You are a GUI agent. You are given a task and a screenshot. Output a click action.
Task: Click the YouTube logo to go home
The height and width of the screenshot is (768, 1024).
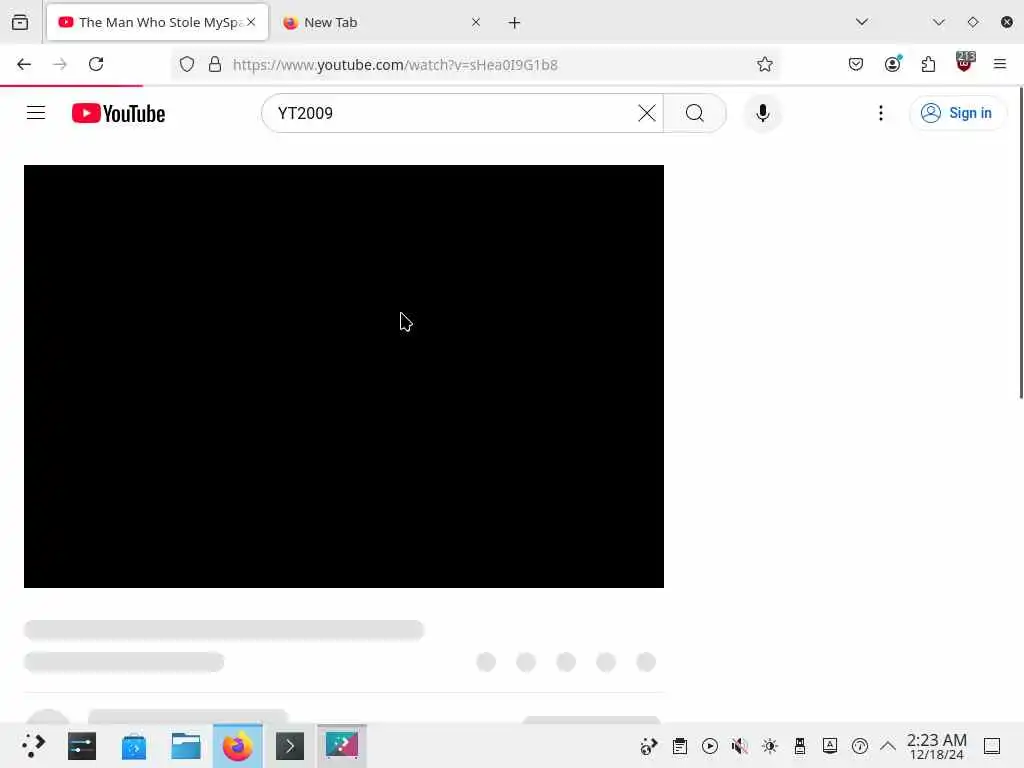coord(118,113)
